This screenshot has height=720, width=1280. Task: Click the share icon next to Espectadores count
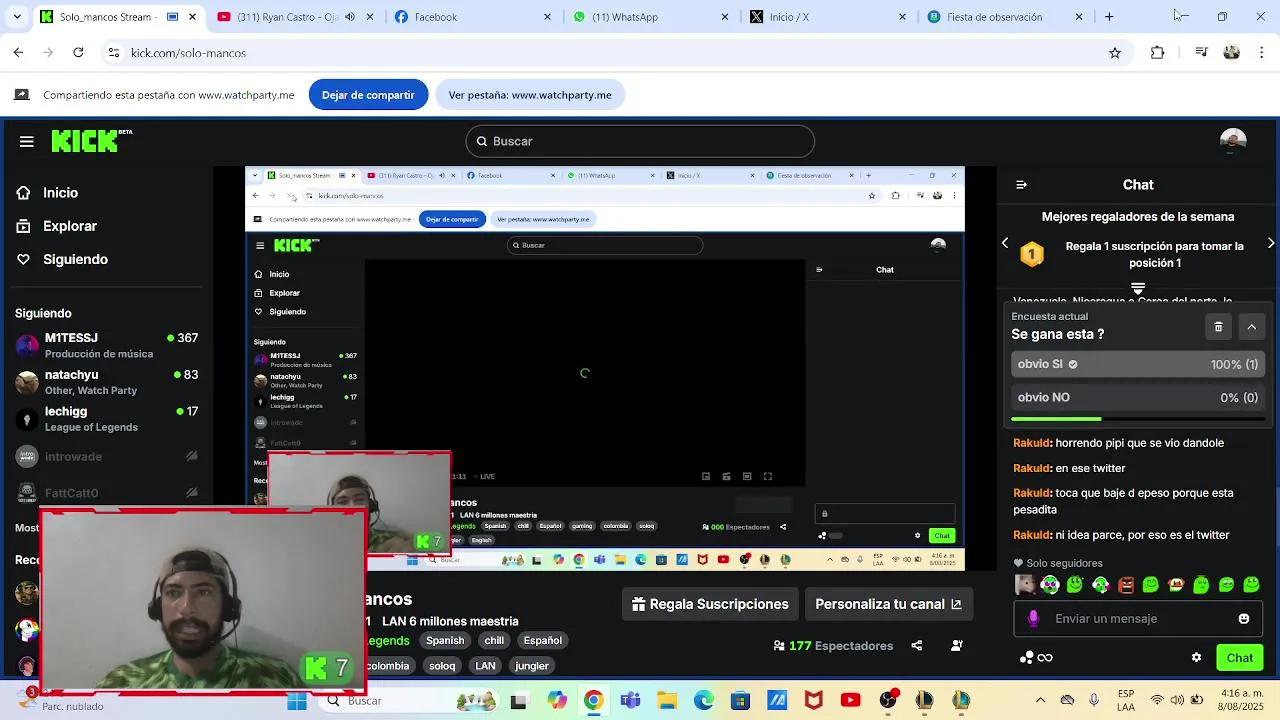pyautogui.click(x=915, y=645)
